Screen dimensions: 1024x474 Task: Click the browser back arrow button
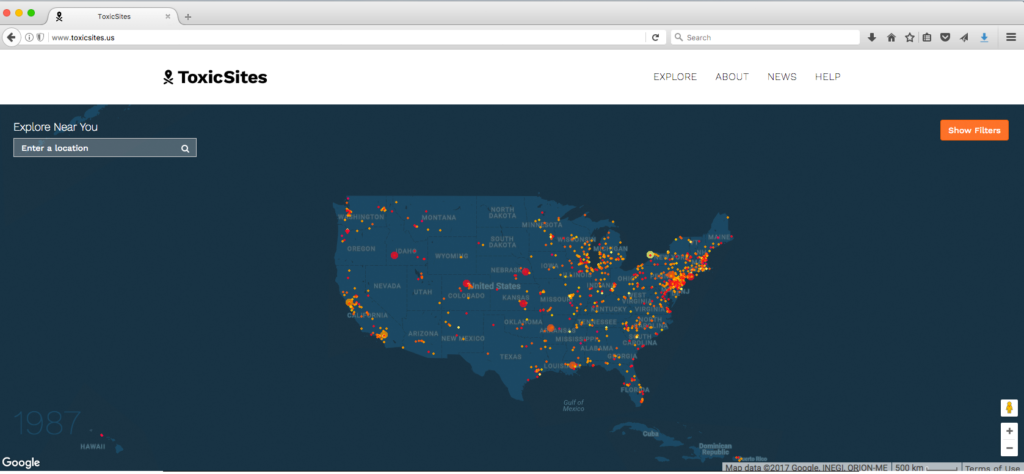coord(11,37)
